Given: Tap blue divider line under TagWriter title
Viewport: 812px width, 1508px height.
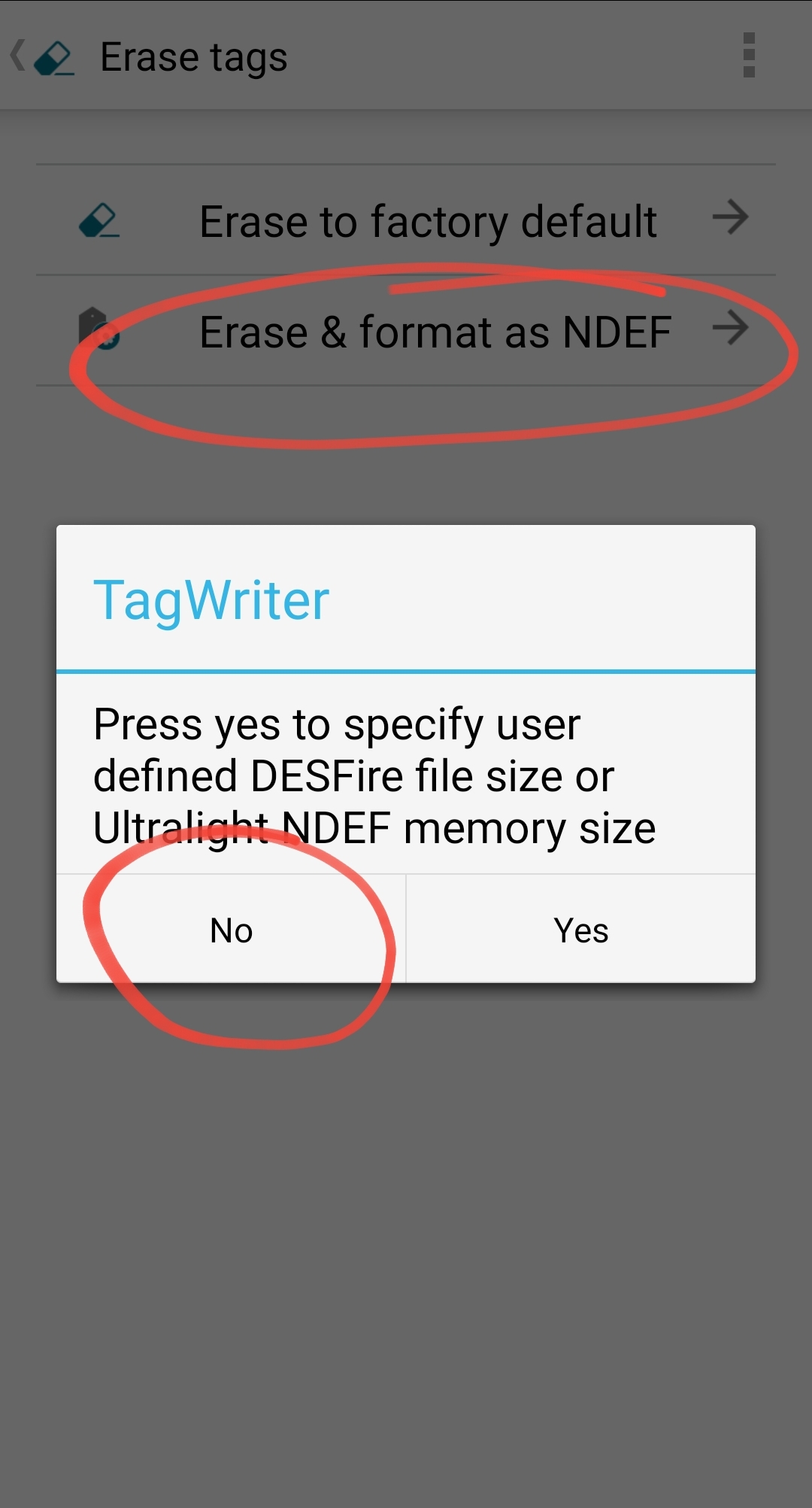Looking at the screenshot, I should pyautogui.click(x=406, y=671).
